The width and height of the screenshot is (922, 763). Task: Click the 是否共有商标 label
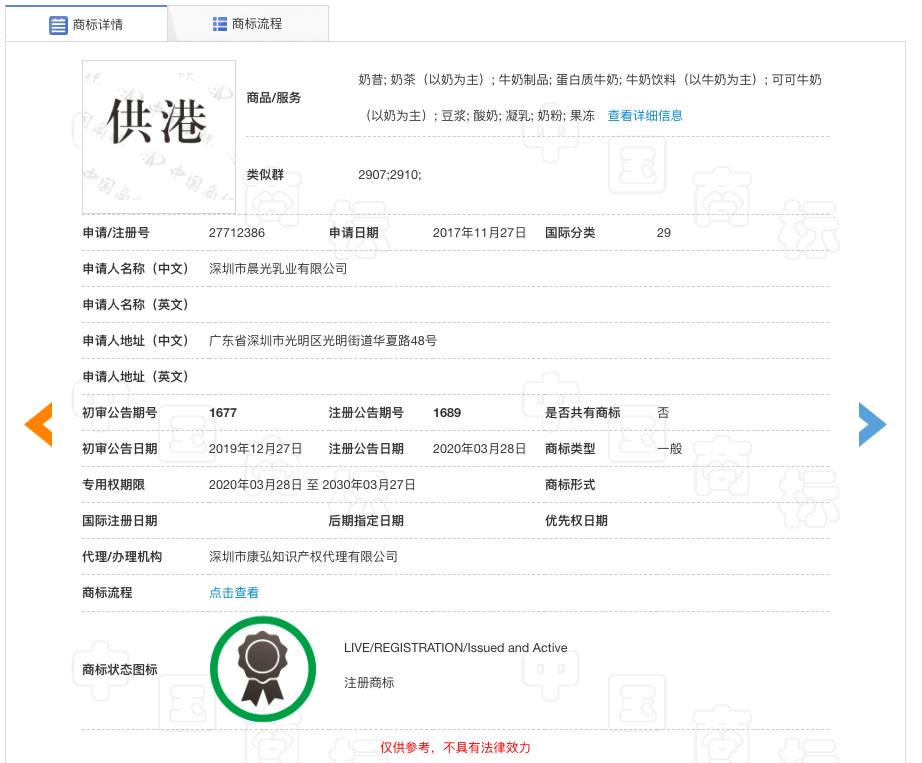pos(583,413)
